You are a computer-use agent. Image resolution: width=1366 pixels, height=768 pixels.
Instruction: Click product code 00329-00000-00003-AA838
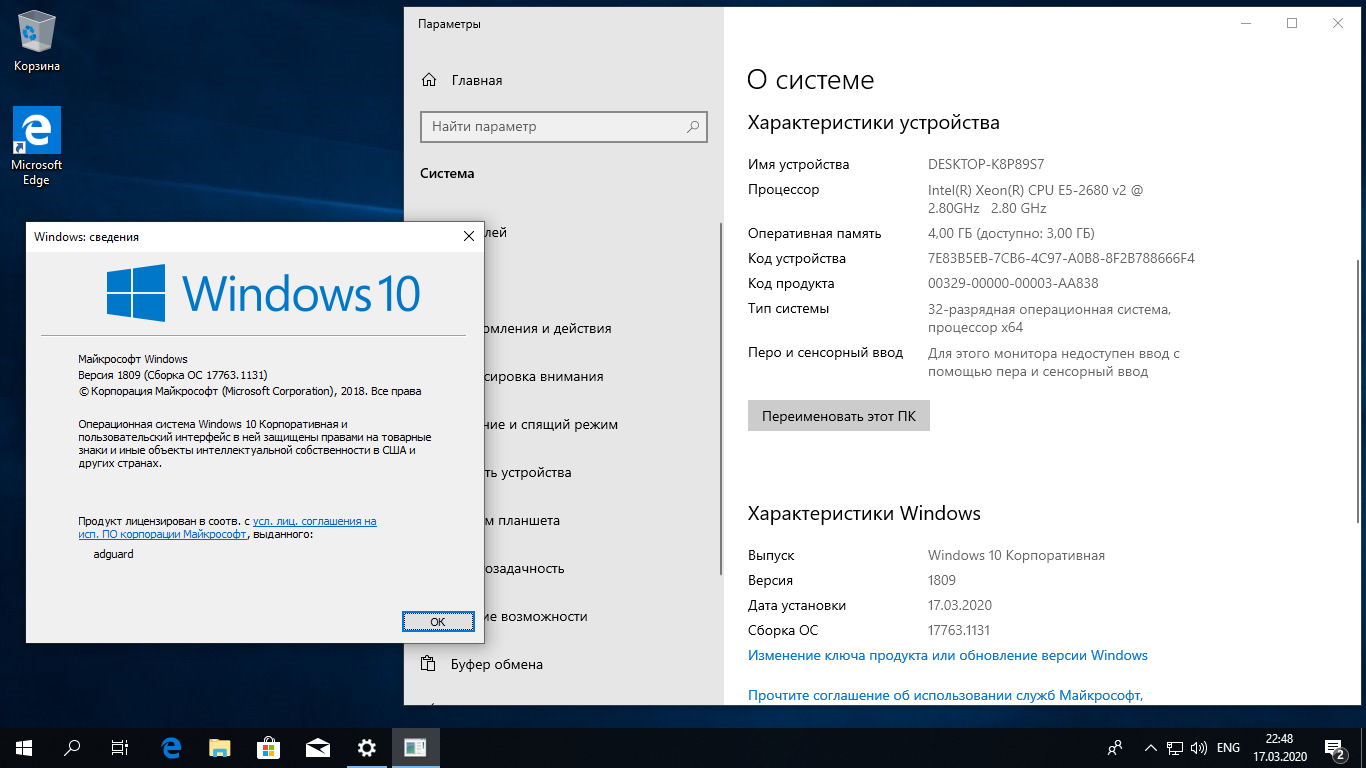[x=1013, y=283]
